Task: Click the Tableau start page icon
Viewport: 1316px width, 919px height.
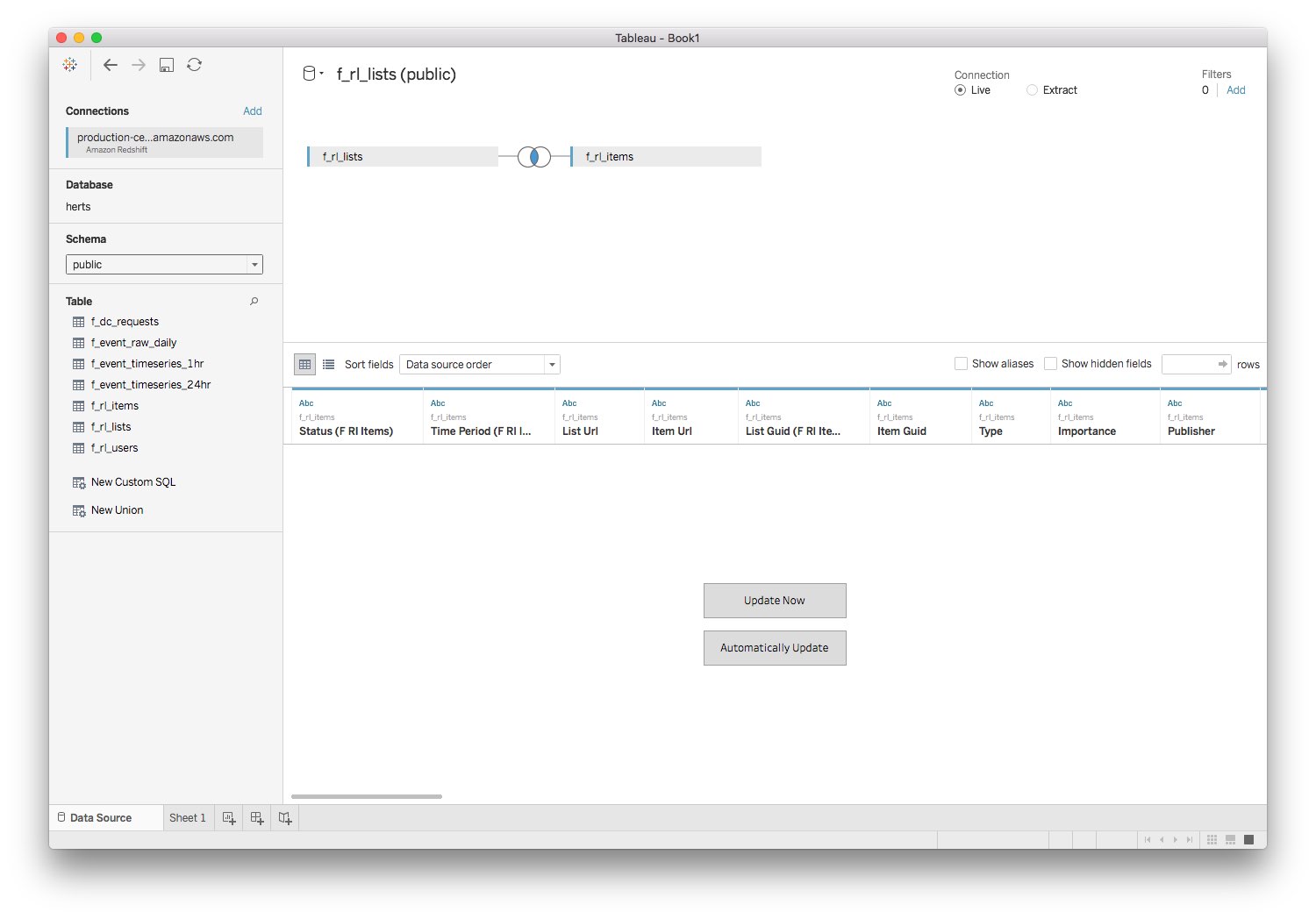Action: (70, 64)
